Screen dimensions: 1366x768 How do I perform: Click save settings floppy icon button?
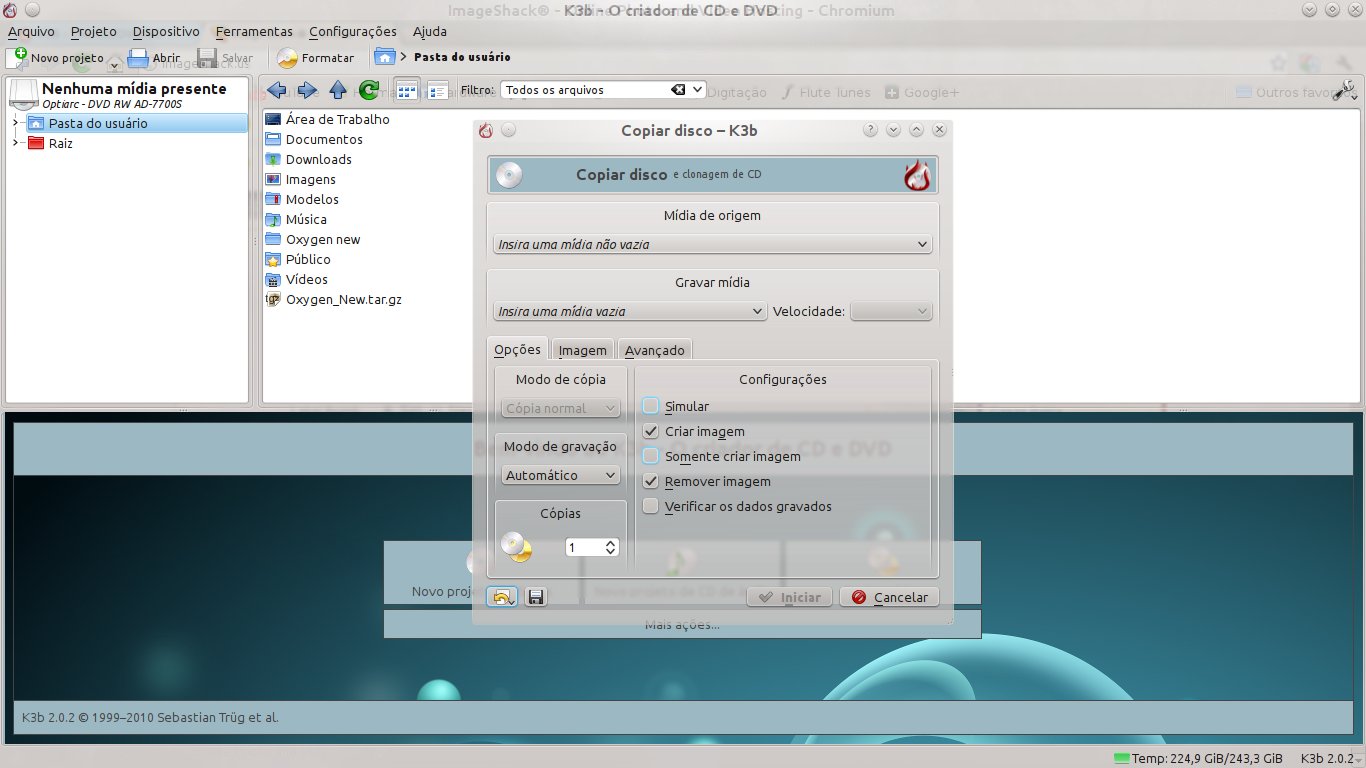click(x=536, y=597)
